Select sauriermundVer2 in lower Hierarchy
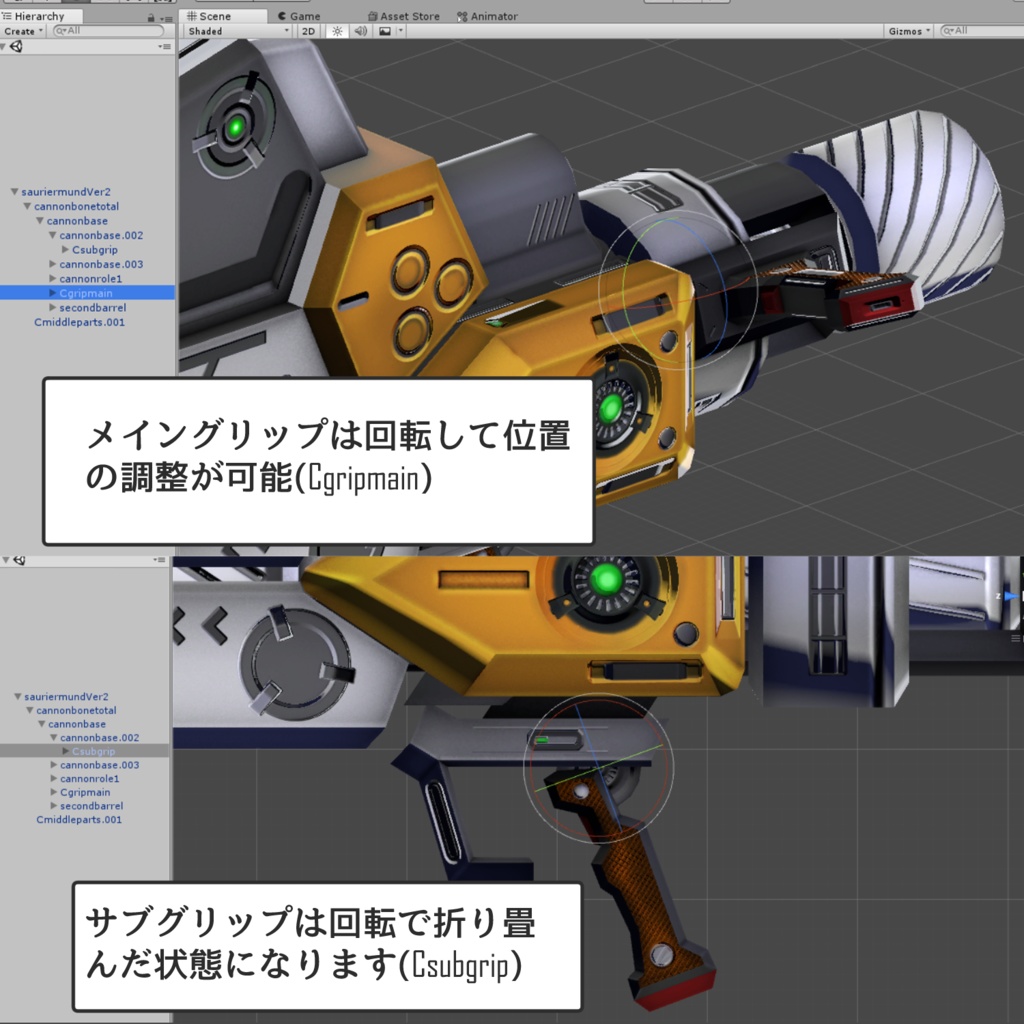This screenshot has width=1024, height=1024. (67, 696)
